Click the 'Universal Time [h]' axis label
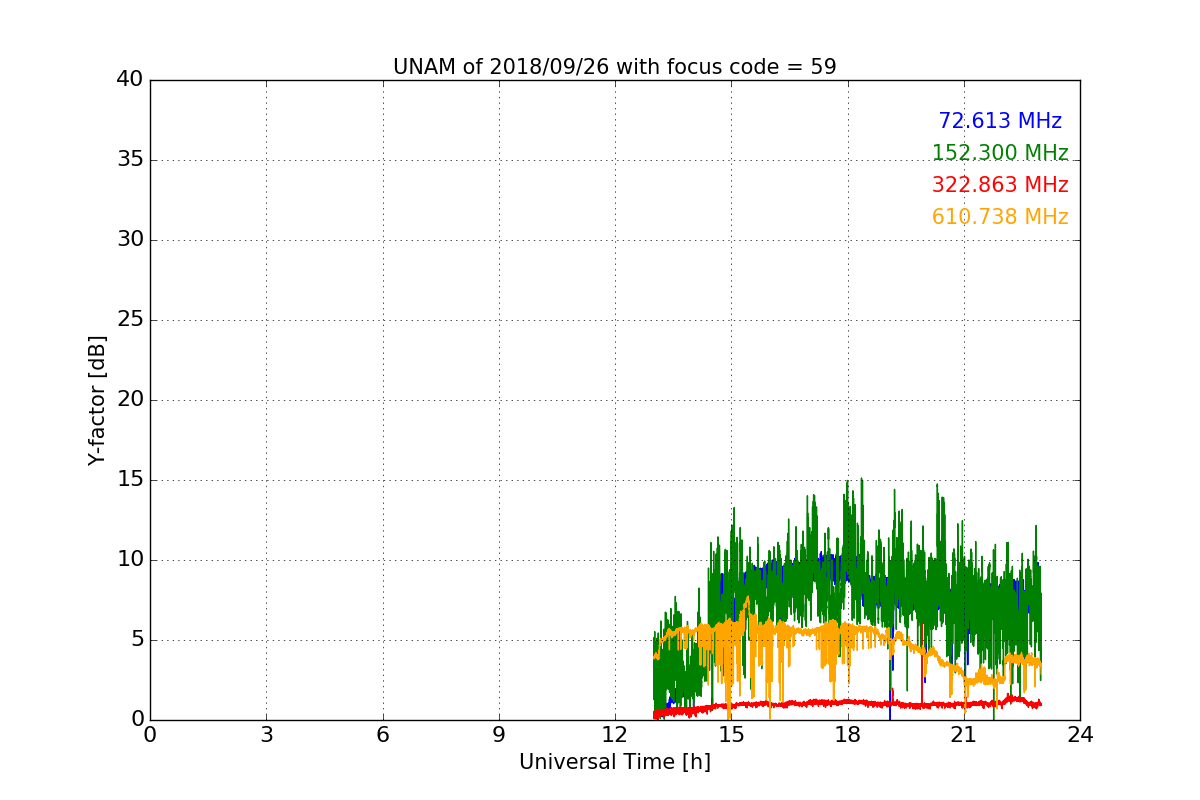This screenshot has height=800, width=1200. (615, 762)
